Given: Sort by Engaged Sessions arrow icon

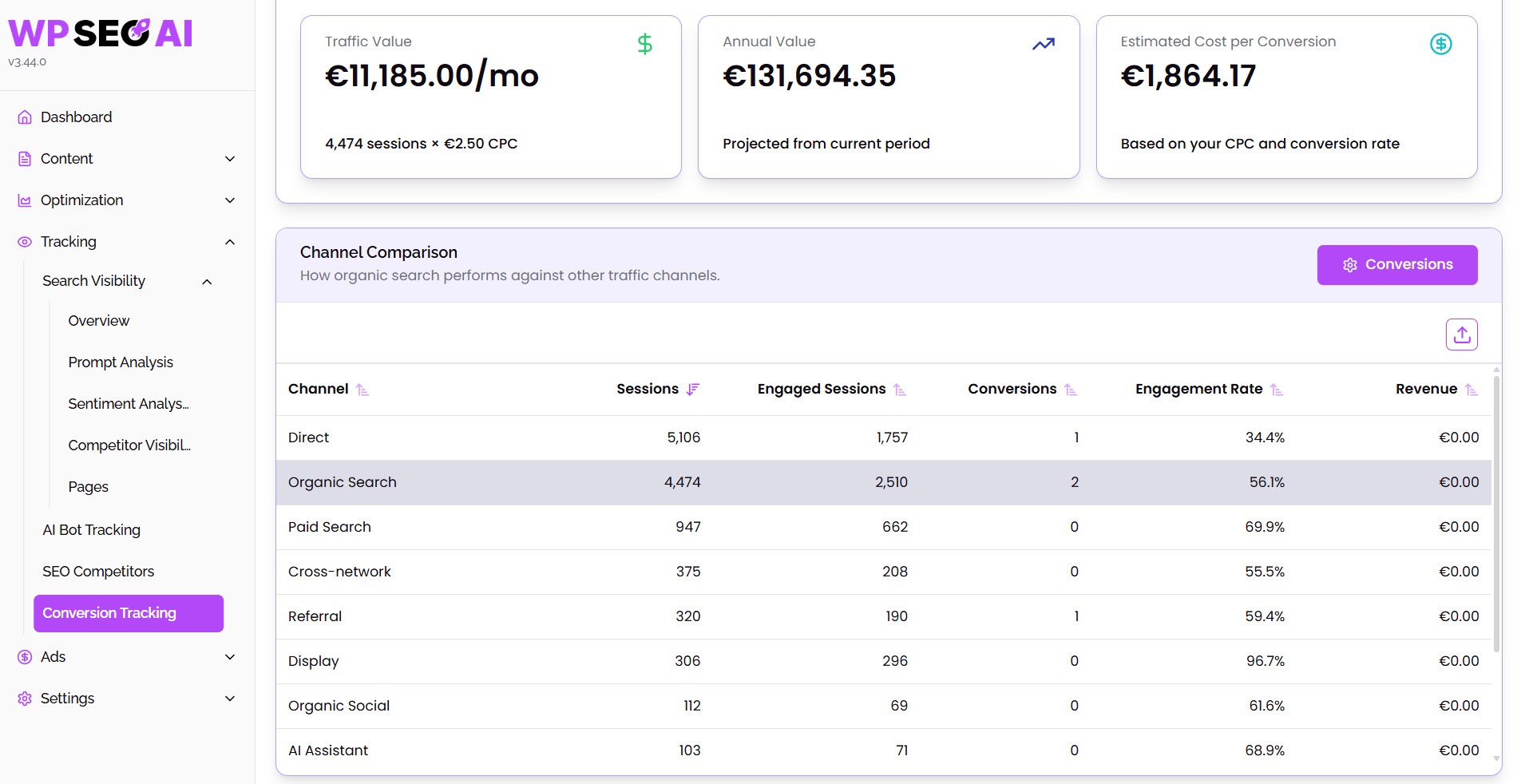Looking at the screenshot, I should 900,390.
